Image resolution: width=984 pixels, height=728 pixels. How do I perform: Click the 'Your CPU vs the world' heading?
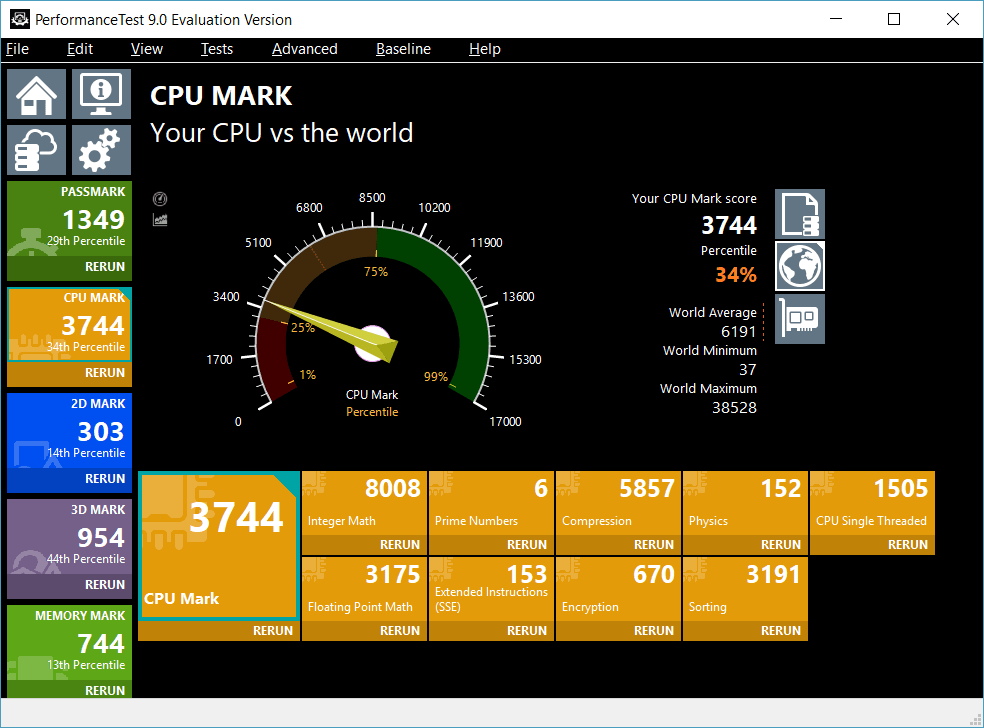(282, 133)
